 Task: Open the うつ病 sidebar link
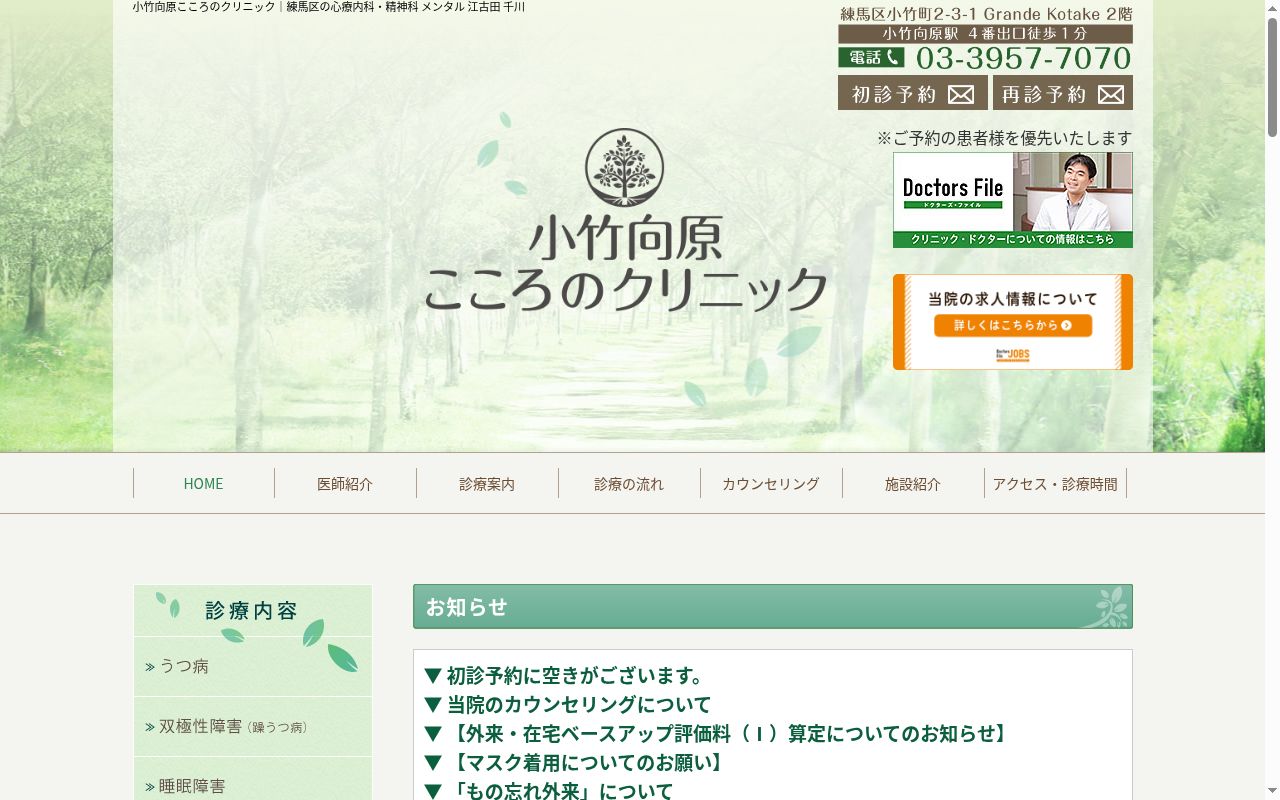coord(253,666)
